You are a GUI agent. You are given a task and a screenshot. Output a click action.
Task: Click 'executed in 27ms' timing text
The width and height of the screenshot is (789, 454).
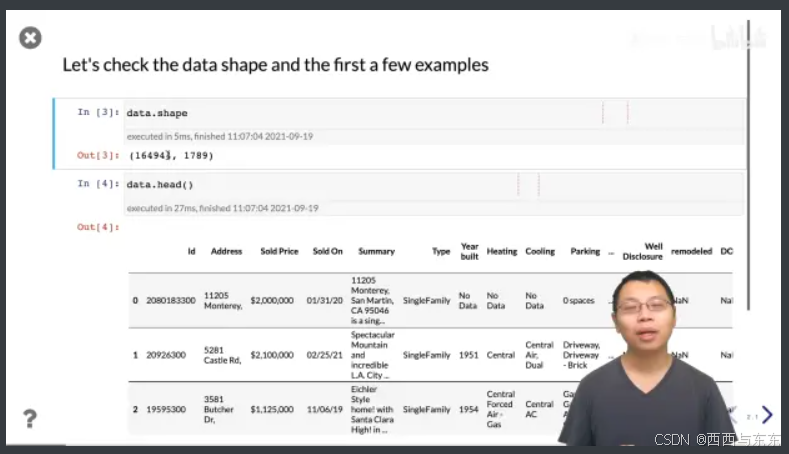(222, 208)
